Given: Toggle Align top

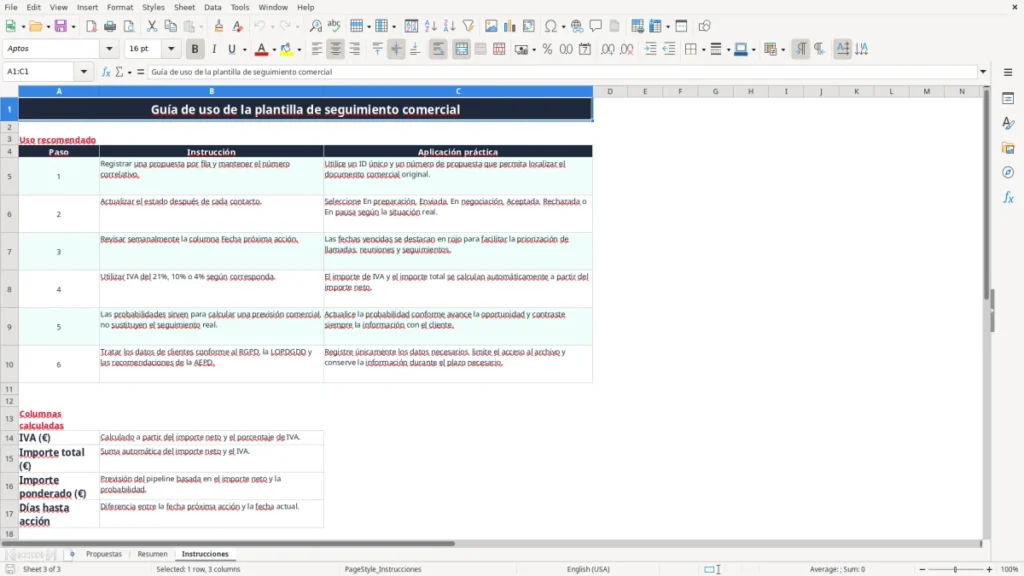Looking at the screenshot, I should [377, 49].
